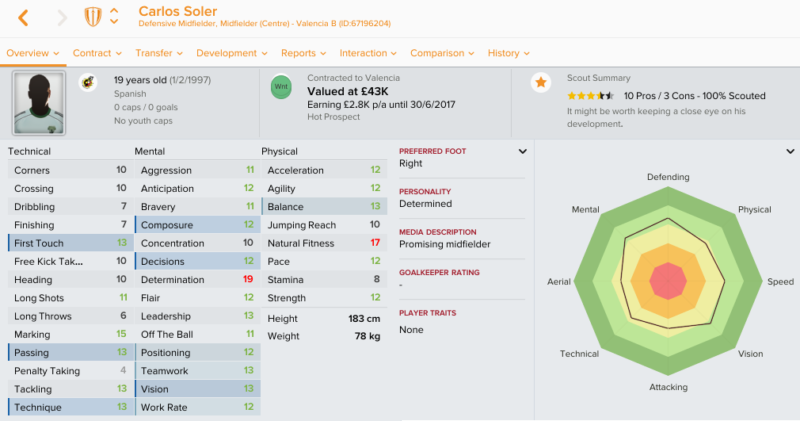The height and width of the screenshot is (421, 800).
Task: Open the Development menu
Action: click(x=232, y=53)
